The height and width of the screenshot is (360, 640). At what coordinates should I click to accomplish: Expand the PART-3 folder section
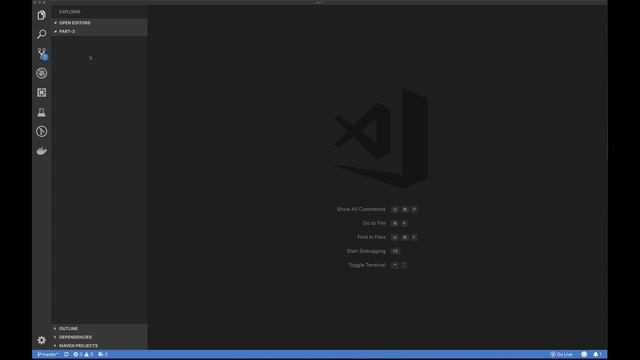coord(100,31)
